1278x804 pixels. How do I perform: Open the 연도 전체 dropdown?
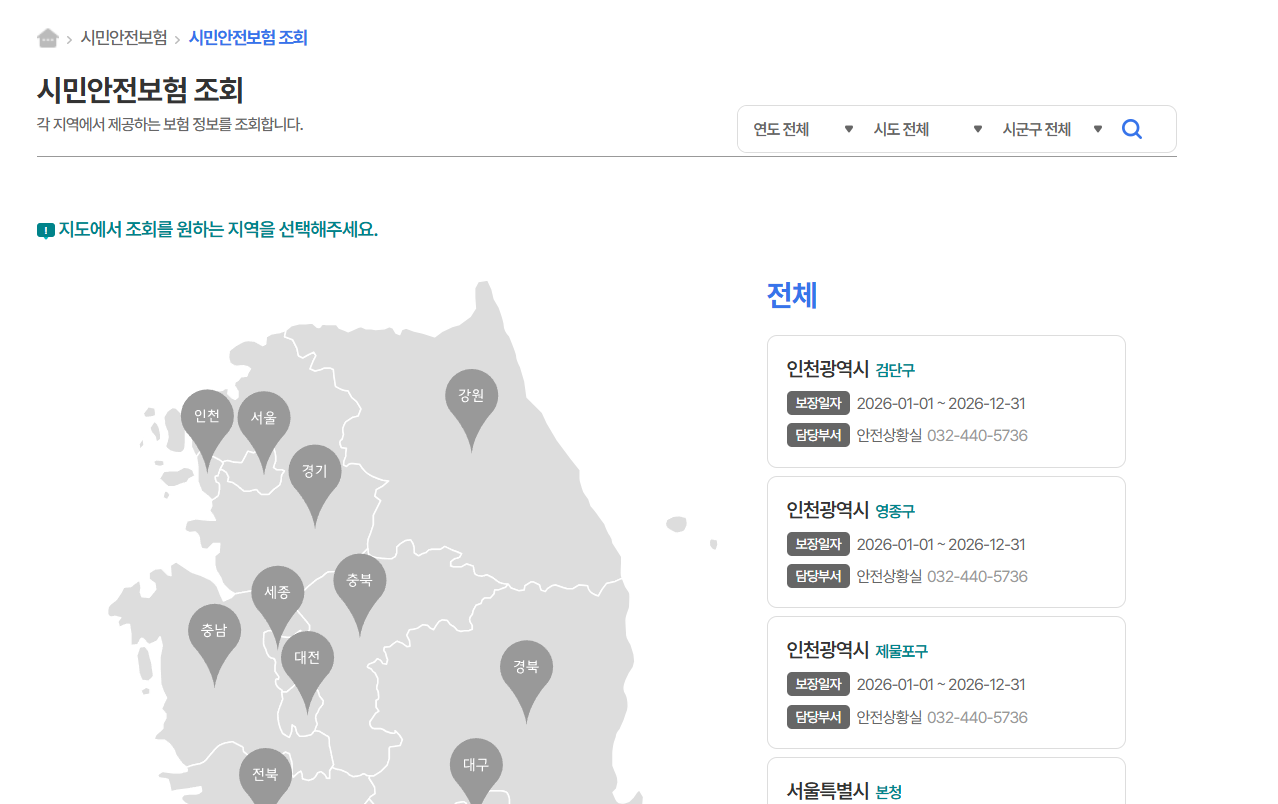pyautogui.click(x=803, y=129)
